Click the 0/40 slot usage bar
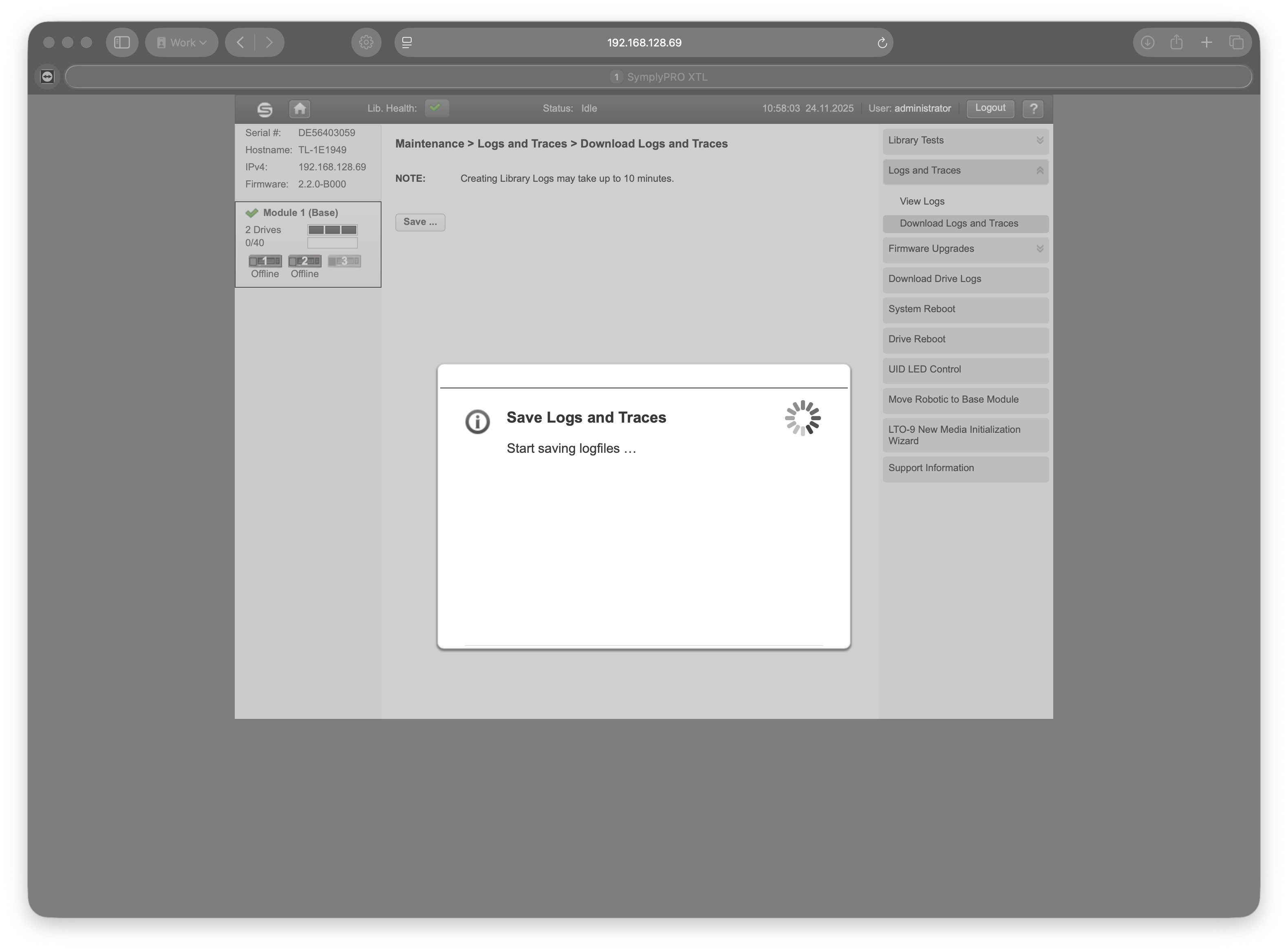This screenshot has width=1288, height=952. click(332, 243)
